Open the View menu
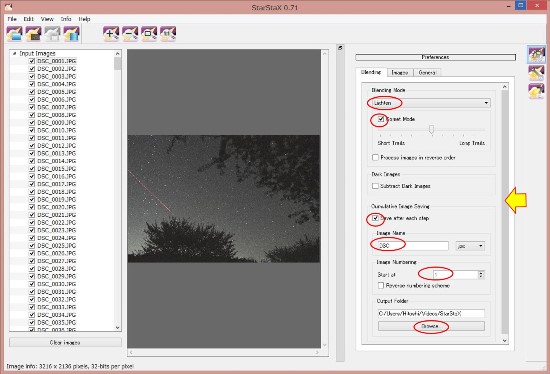 click(x=47, y=19)
